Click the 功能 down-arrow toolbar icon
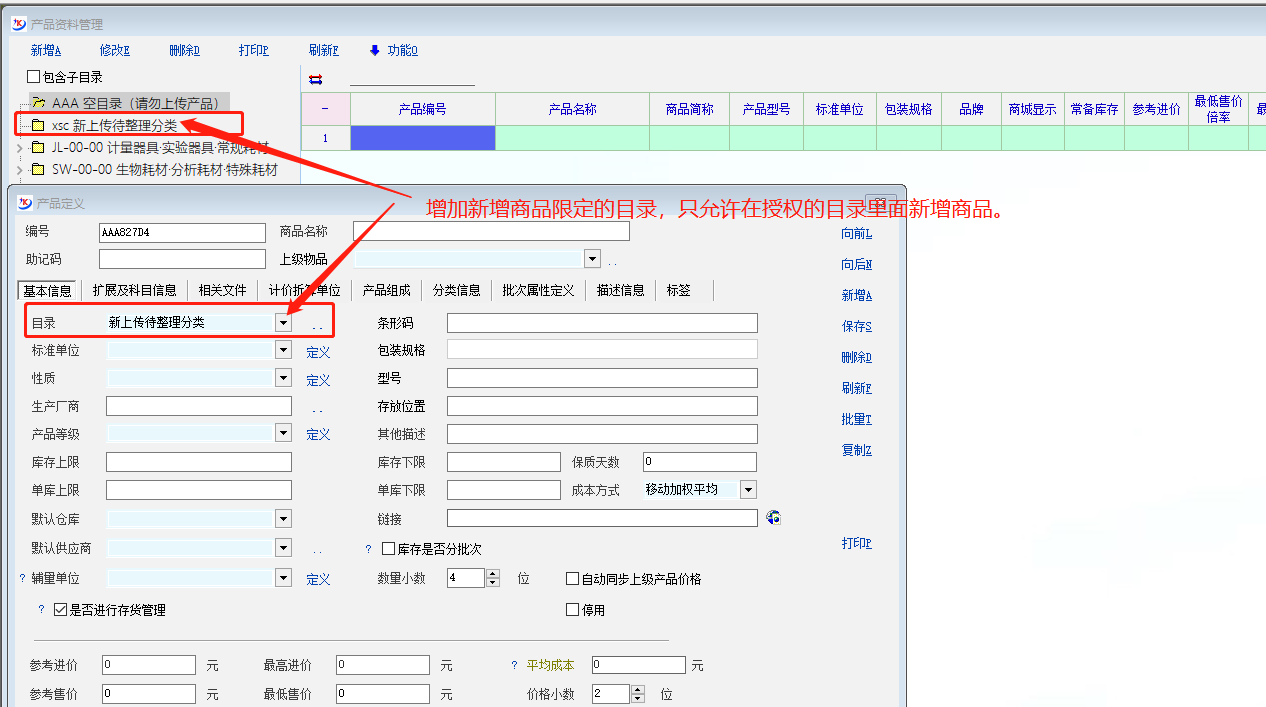 (375, 51)
